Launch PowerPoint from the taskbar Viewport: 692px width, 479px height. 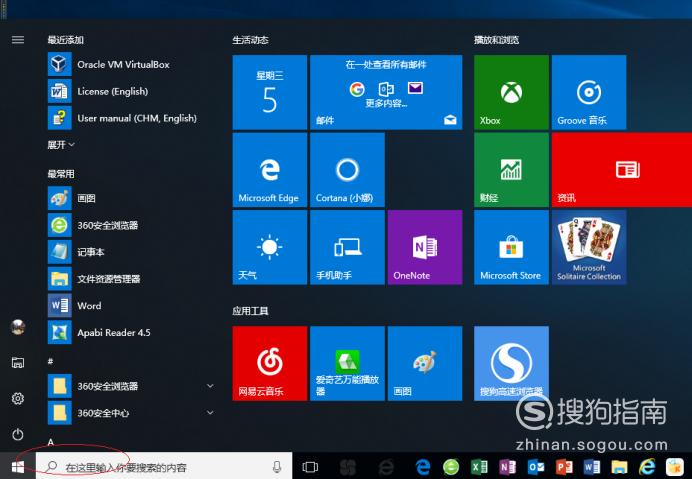(564, 467)
